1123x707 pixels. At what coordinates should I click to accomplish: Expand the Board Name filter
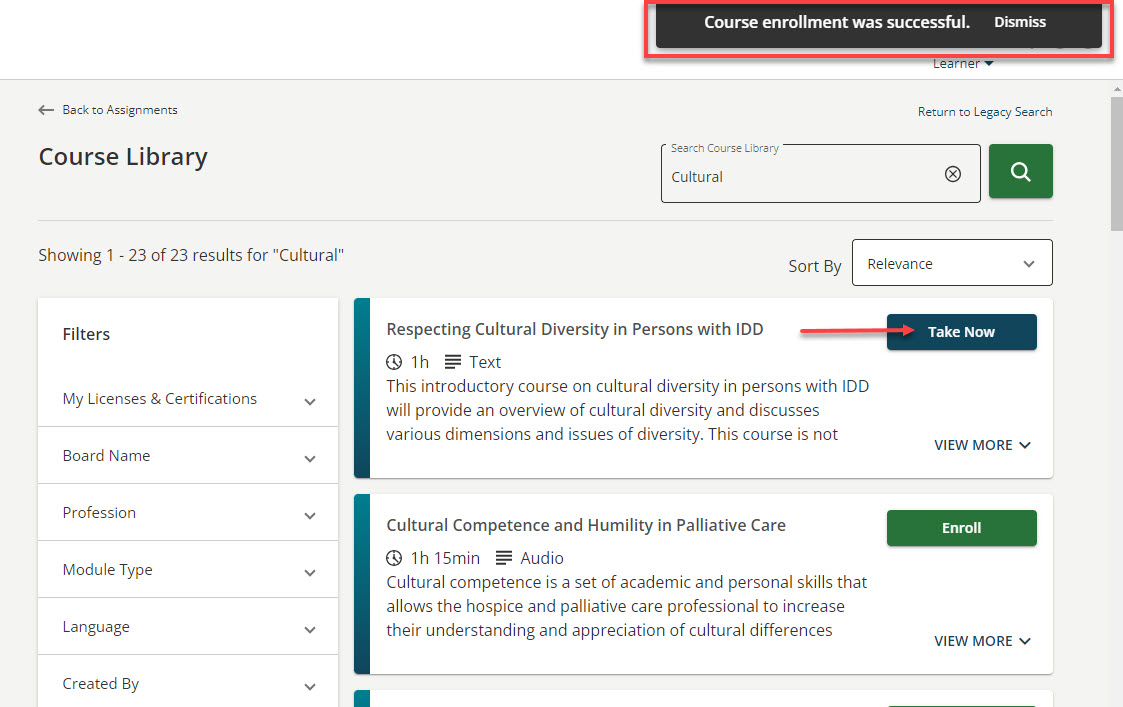309,456
